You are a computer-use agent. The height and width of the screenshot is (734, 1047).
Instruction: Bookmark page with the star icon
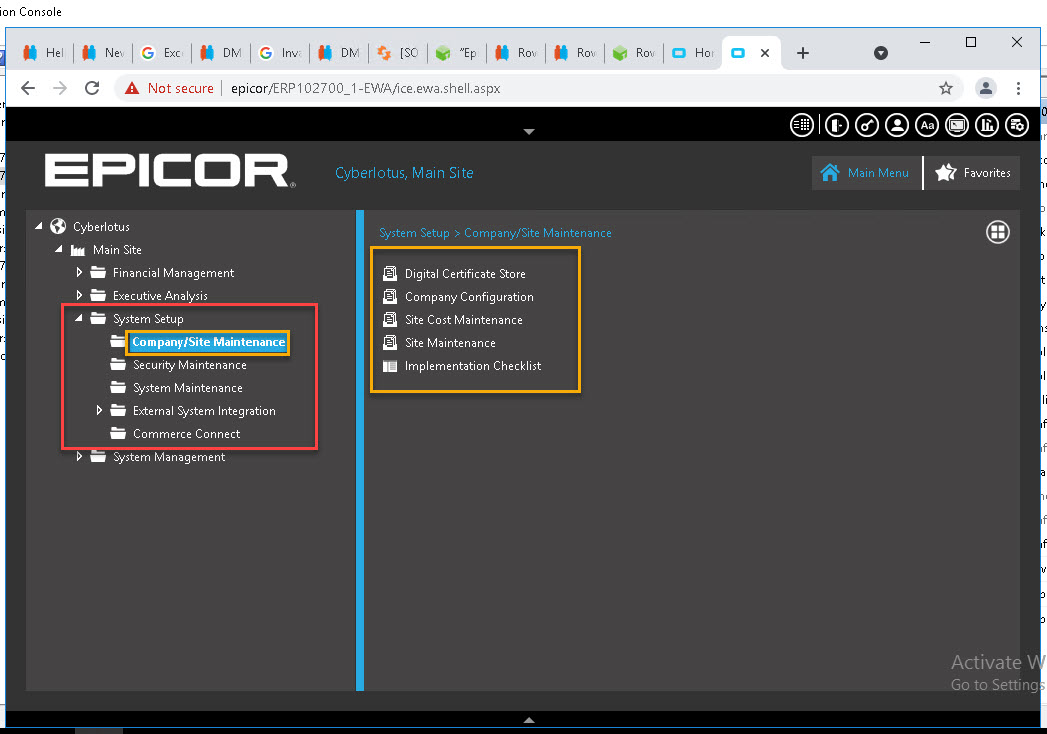tap(946, 88)
